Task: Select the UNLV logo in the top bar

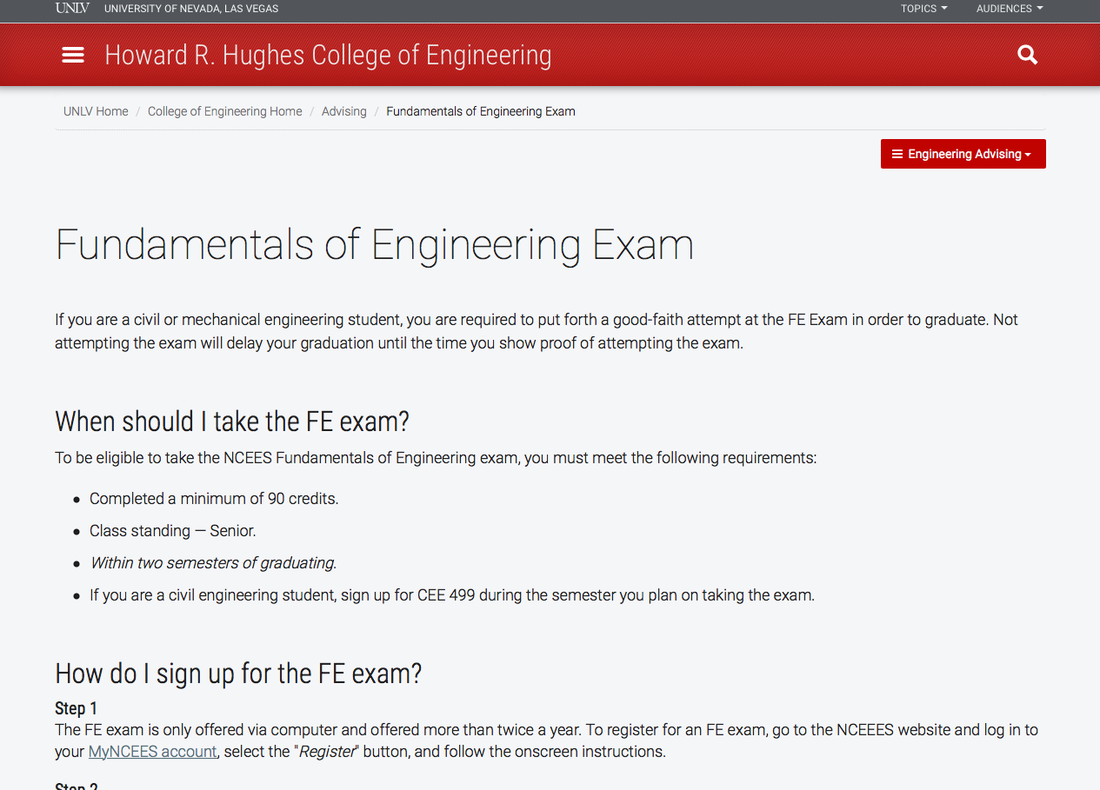Action: click(x=71, y=8)
